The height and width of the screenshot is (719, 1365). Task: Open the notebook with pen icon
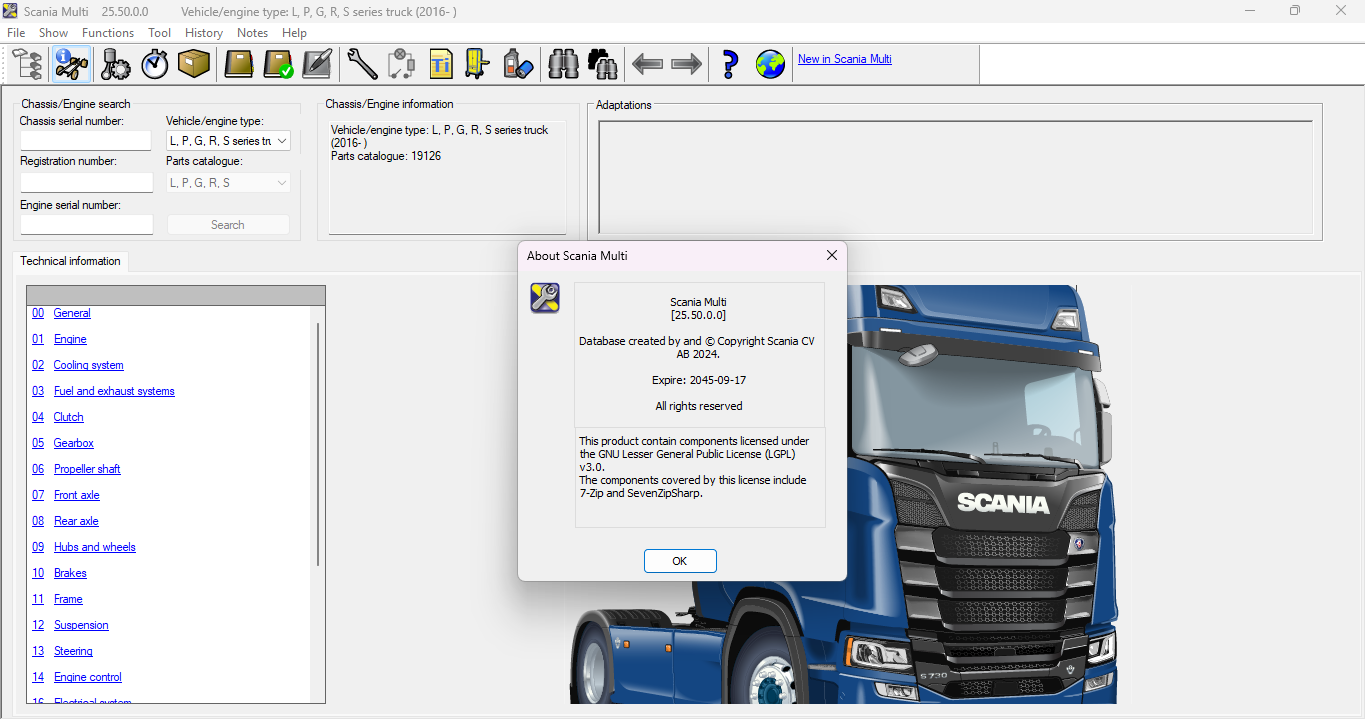[x=317, y=65]
